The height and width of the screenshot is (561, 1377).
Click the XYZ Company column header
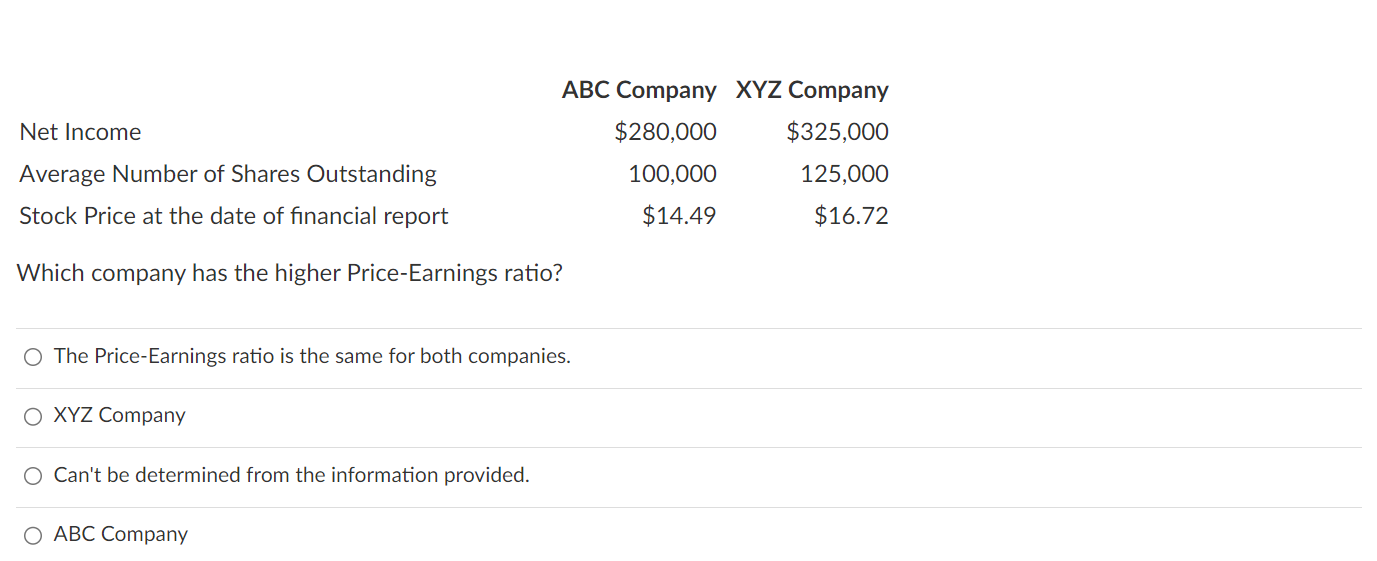[x=812, y=90]
